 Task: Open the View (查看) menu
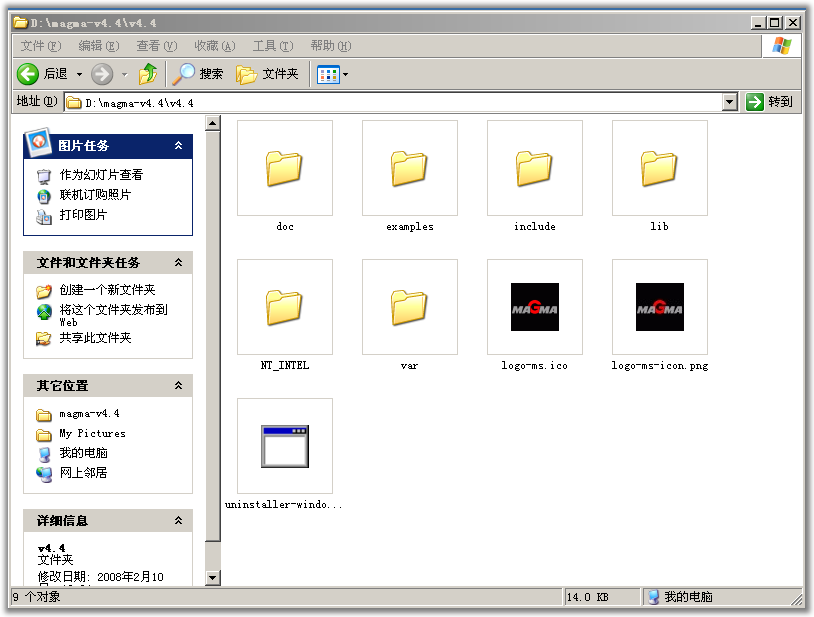(x=157, y=46)
